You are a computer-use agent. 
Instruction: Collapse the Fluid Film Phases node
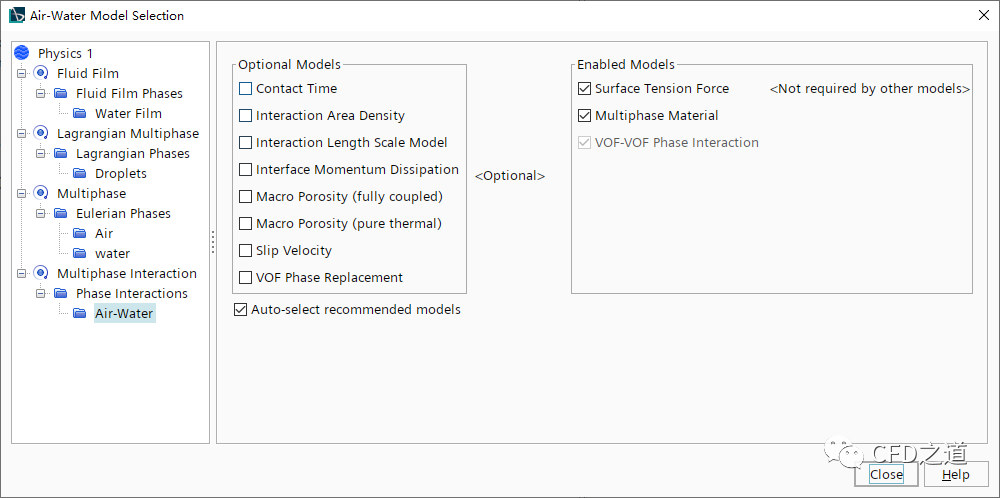41,93
